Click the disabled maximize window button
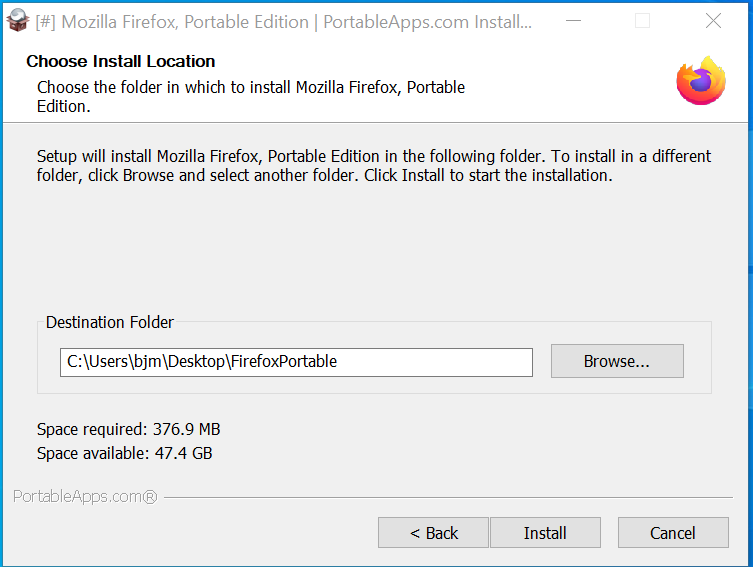 642,21
